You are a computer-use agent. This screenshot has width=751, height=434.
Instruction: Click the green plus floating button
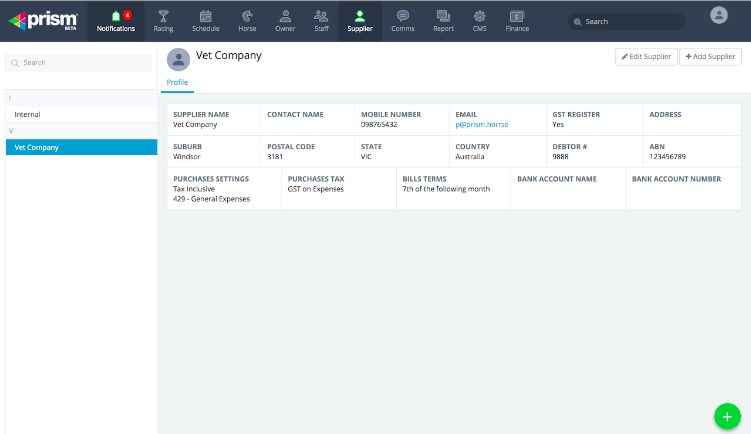(726, 415)
